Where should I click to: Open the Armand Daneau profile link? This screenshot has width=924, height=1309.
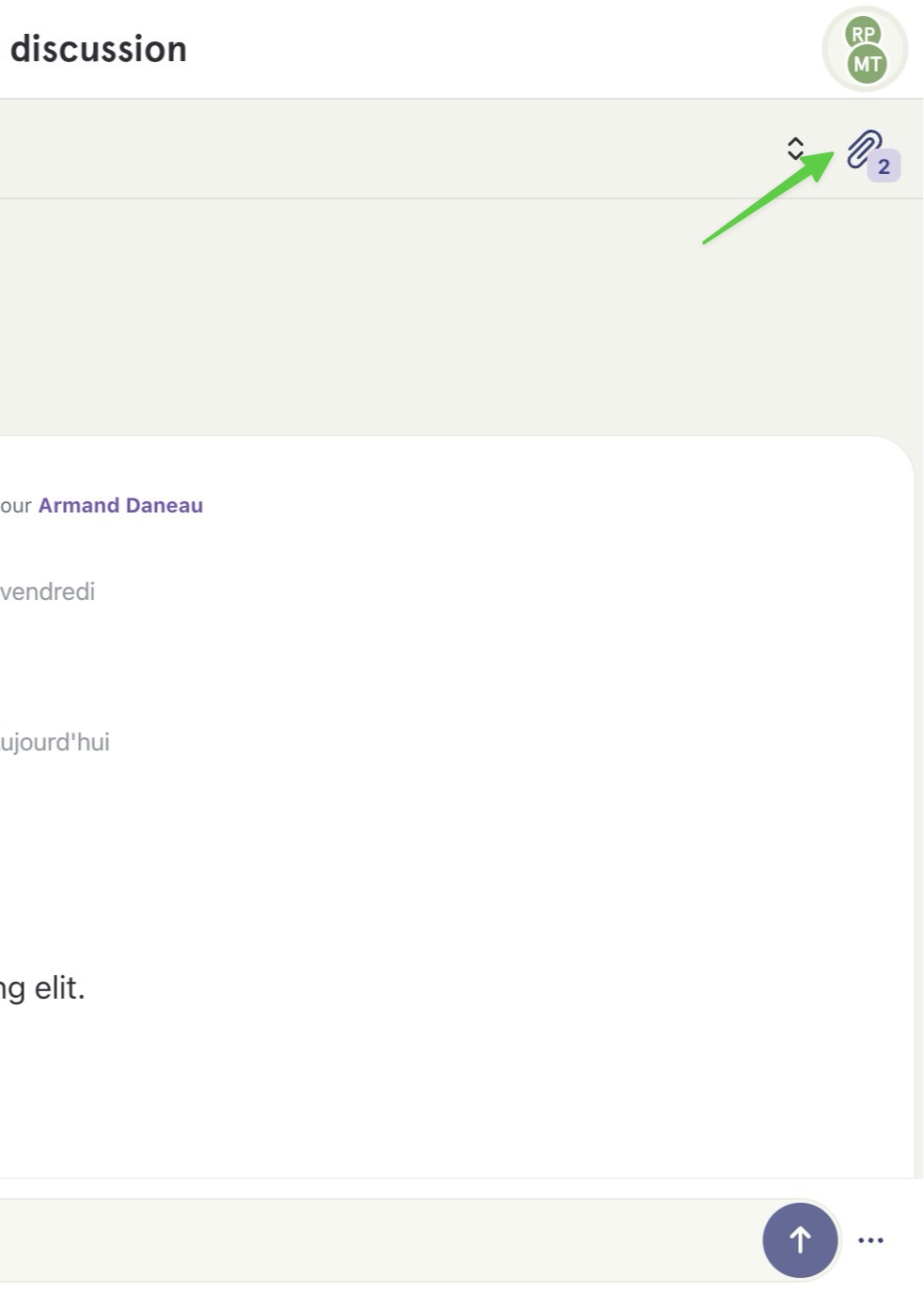(x=120, y=505)
